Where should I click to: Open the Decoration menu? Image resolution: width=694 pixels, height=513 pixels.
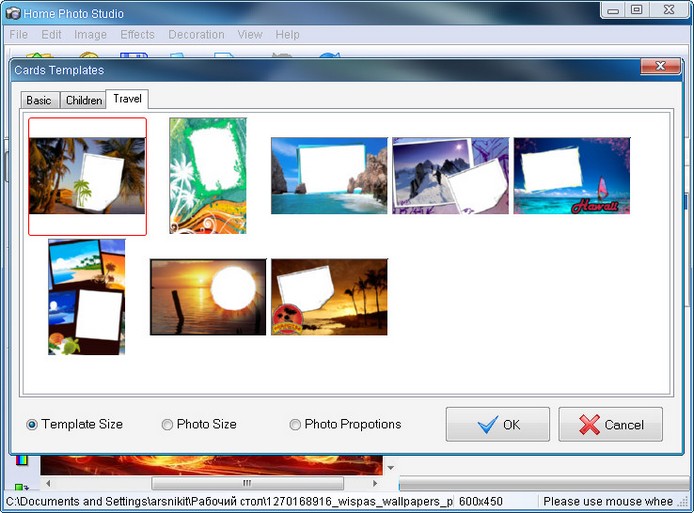196,34
